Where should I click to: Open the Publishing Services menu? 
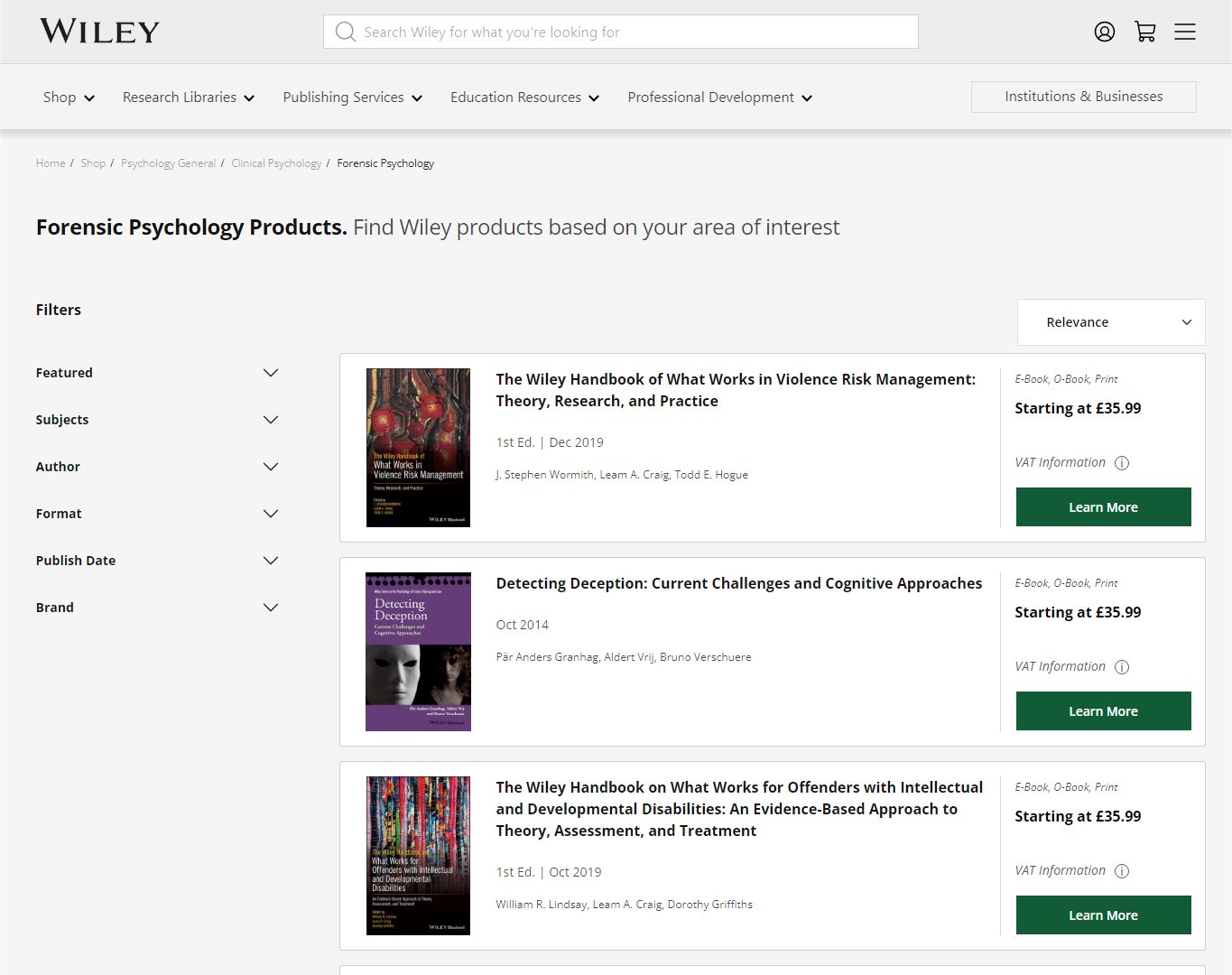[353, 97]
